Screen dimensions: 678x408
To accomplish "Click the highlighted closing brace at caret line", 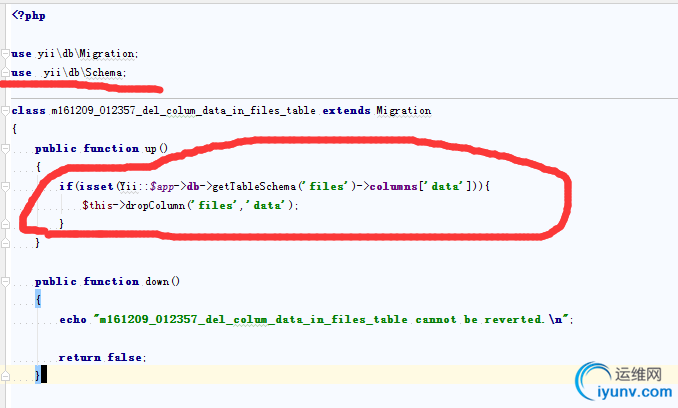I will 38,375.
